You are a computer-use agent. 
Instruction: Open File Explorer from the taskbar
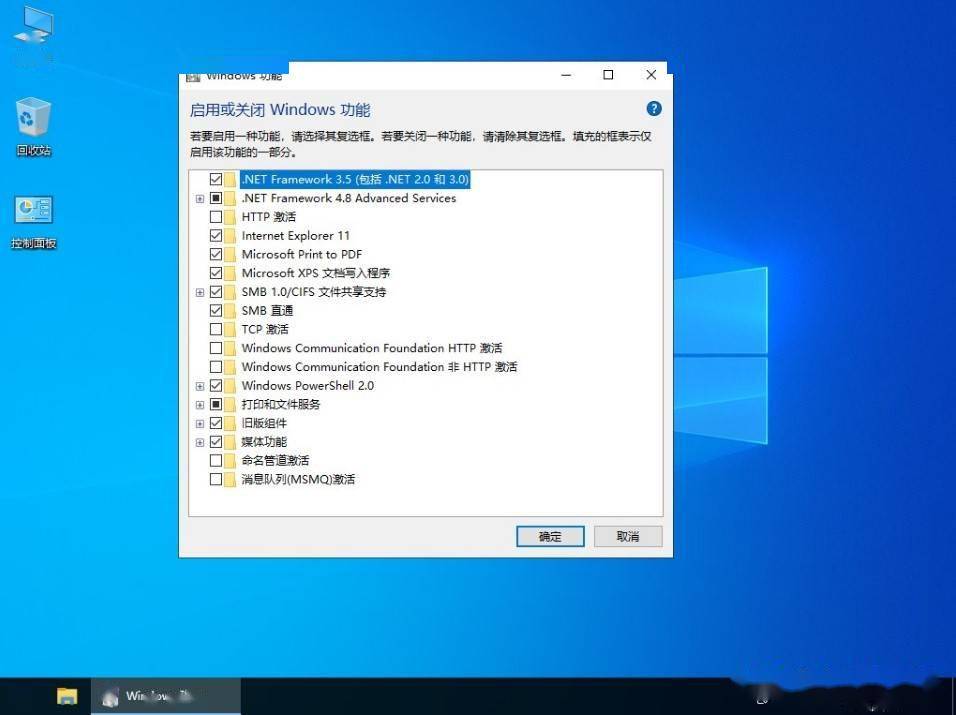(66, 695)
